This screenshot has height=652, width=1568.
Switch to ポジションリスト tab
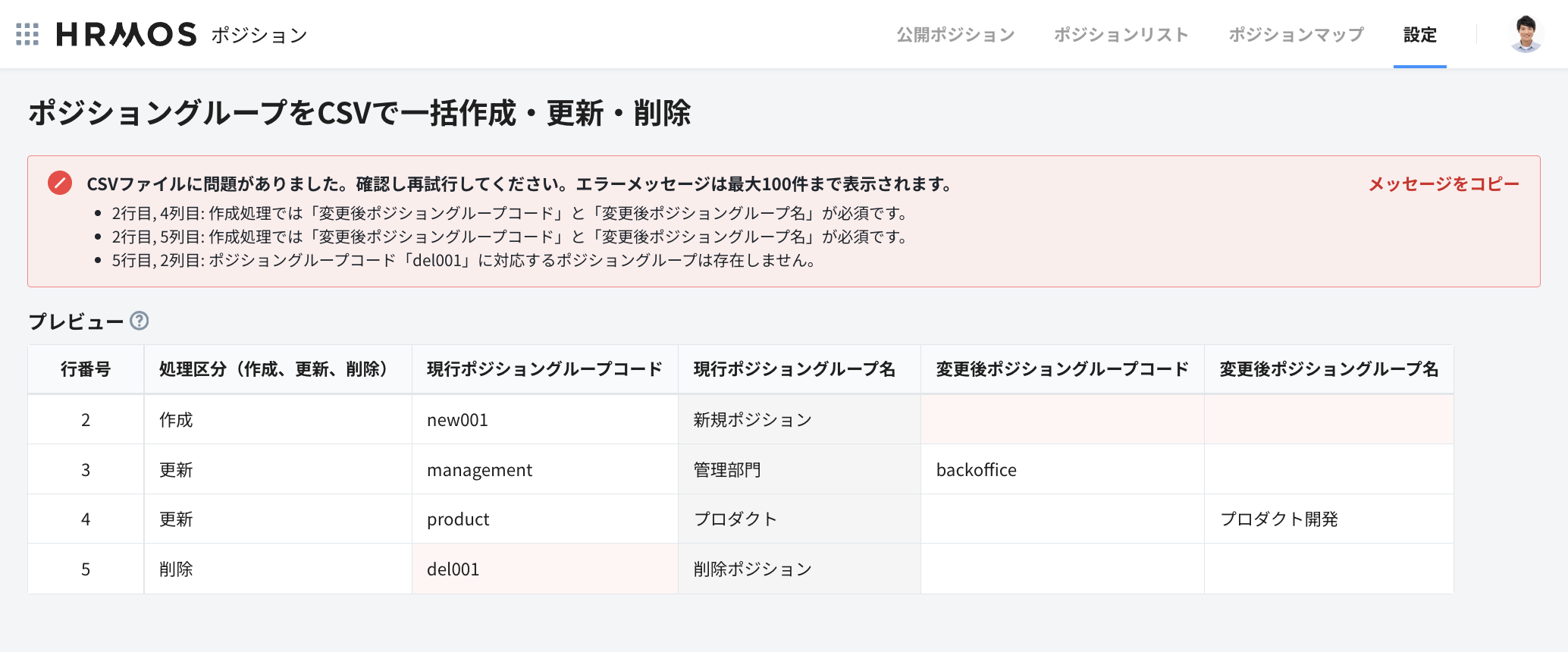[1121, 35]
